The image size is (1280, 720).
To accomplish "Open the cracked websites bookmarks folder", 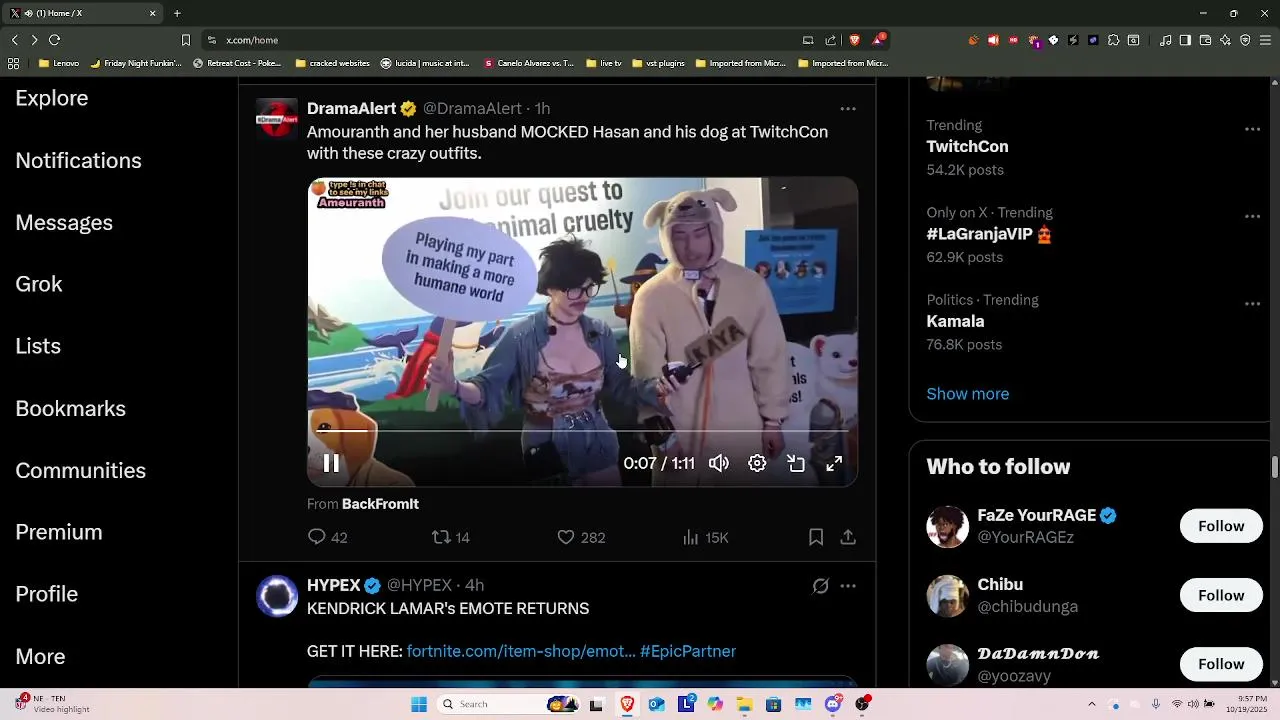I will click(x=332, y=63).
